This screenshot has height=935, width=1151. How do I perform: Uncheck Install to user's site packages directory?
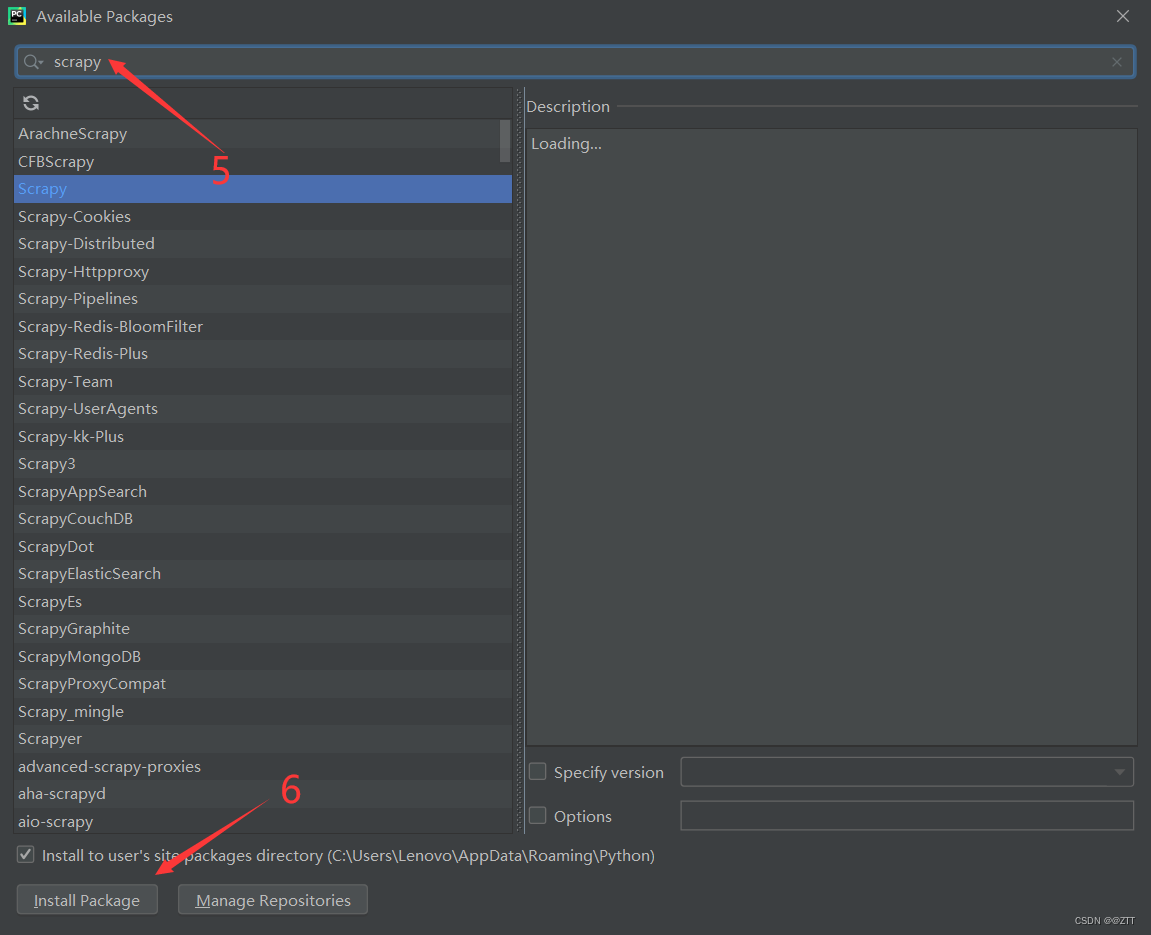(x=26, y=854)
